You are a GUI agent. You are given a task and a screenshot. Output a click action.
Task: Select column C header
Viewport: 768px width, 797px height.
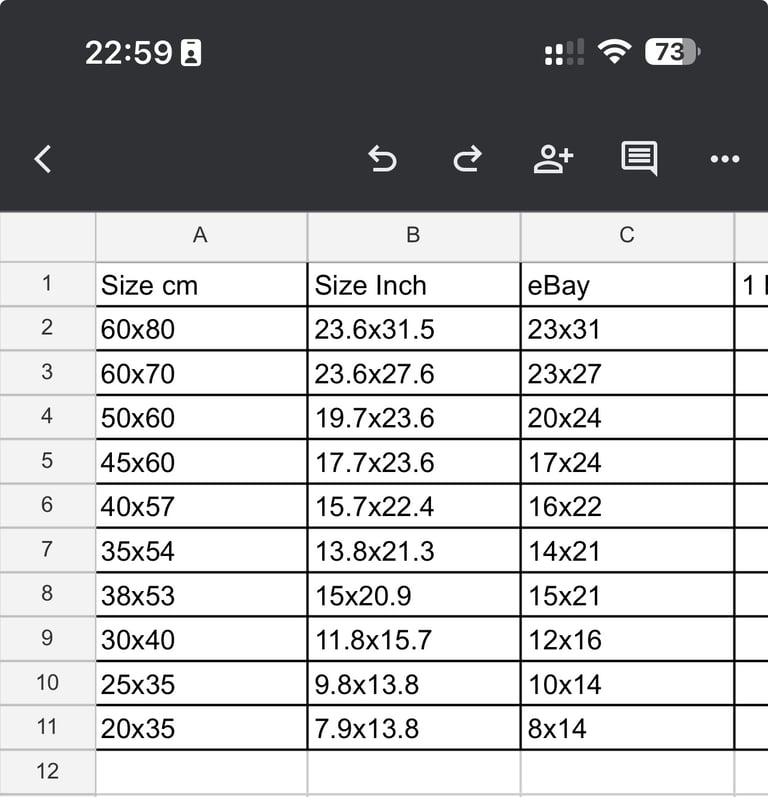627,236
